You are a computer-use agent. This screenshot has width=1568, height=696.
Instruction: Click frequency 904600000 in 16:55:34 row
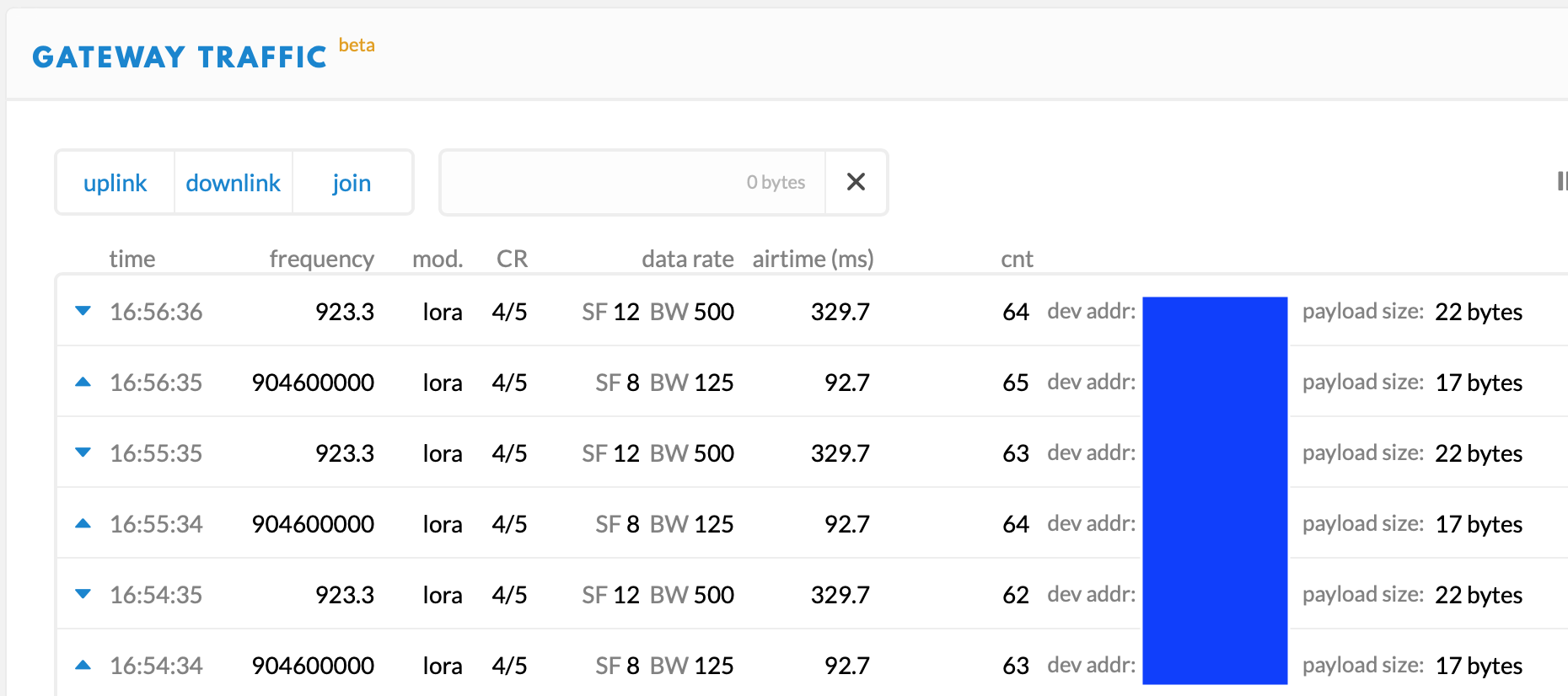pyautogui.click(x=313, y=524)
